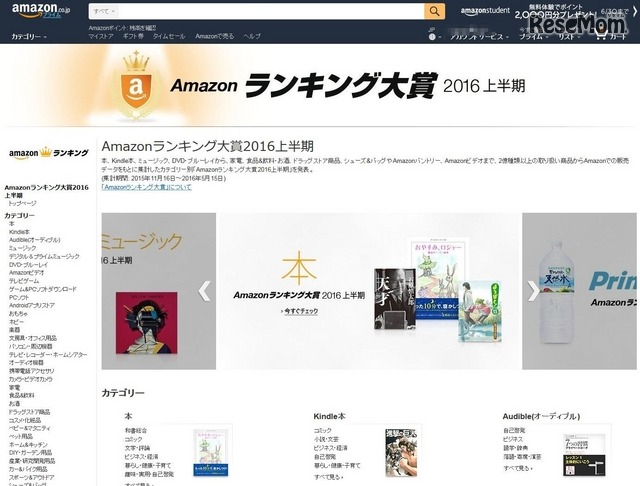Expand the カテゴリー dropdown in header
Viewport: 640px width, 486px height.
coord(29,37)
